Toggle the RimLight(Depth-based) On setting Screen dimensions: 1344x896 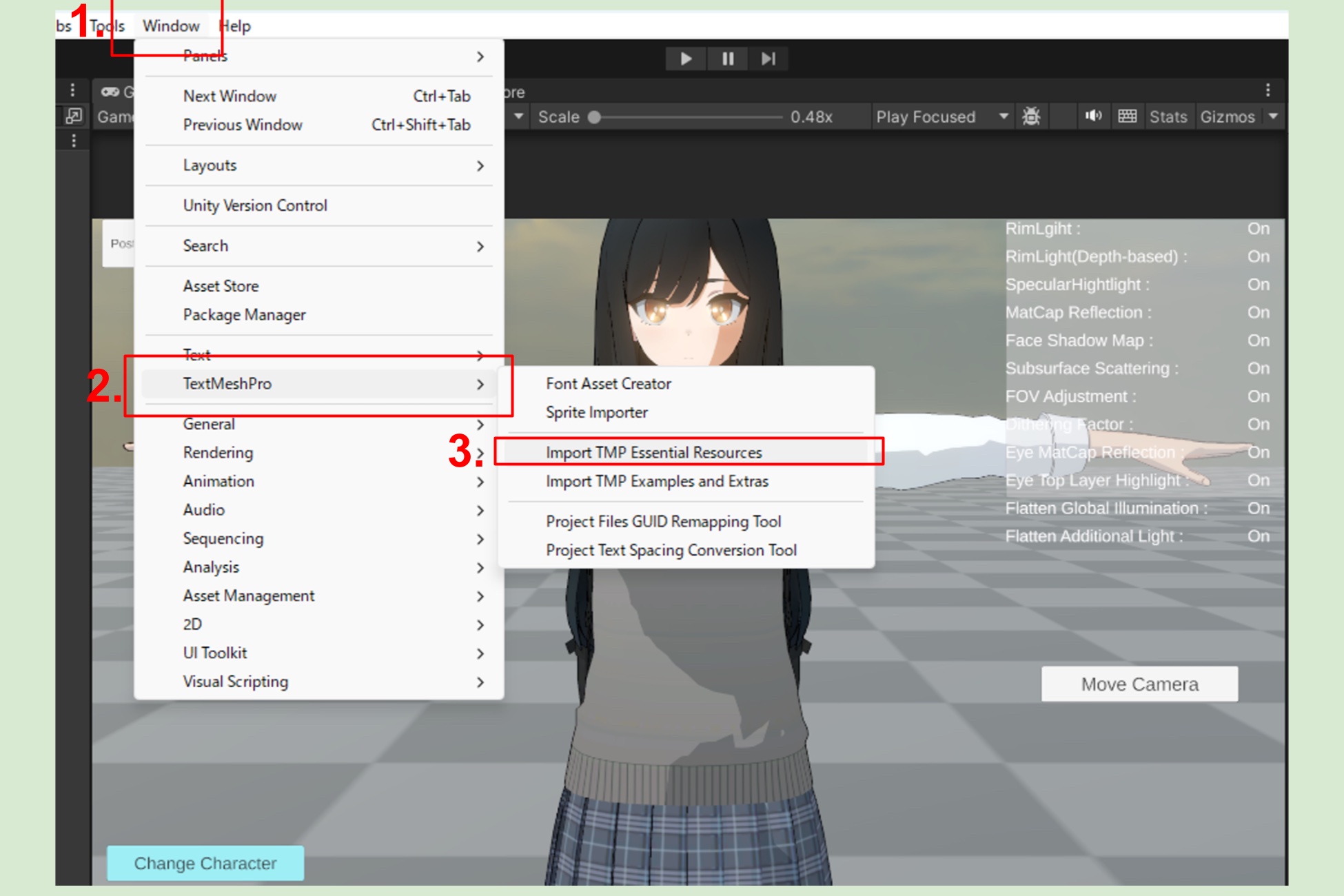click(1258, 256)
